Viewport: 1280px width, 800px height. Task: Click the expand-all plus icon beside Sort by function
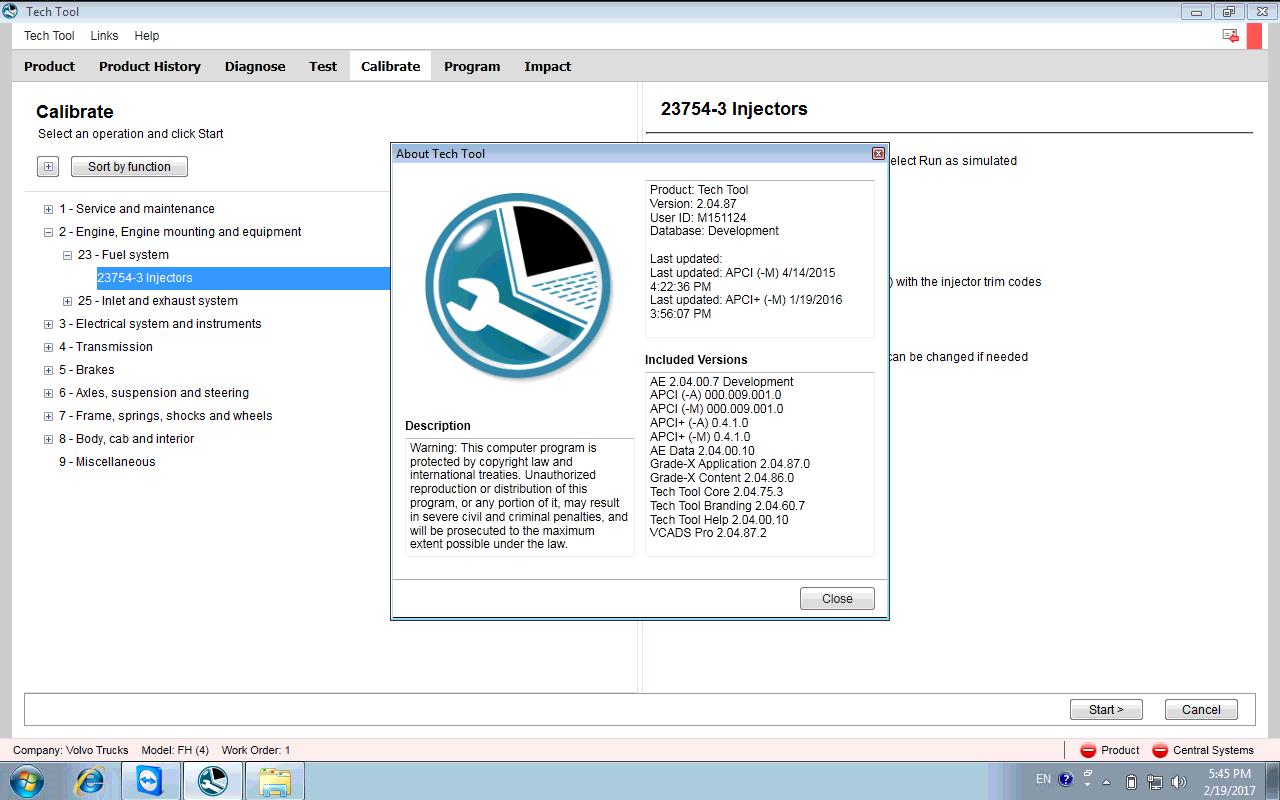[48, 167]
